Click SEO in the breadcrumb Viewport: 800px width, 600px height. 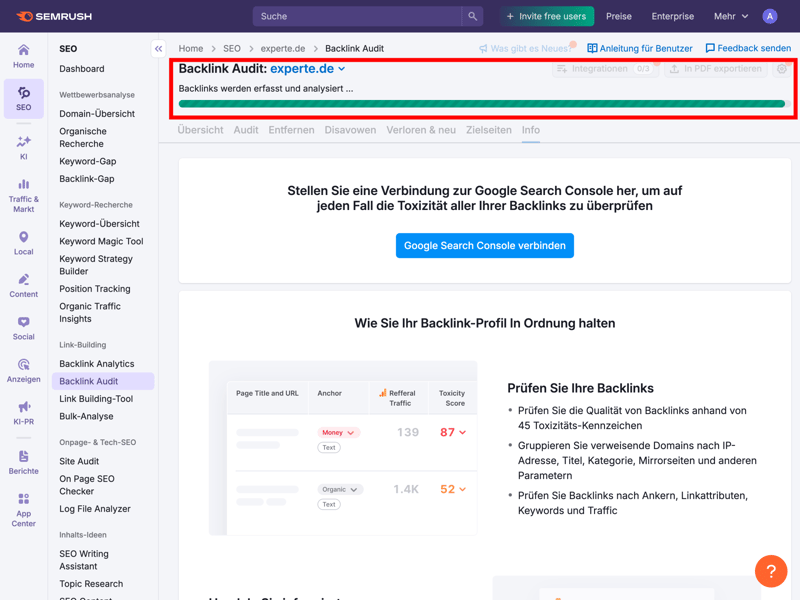[x=232, y=48]
